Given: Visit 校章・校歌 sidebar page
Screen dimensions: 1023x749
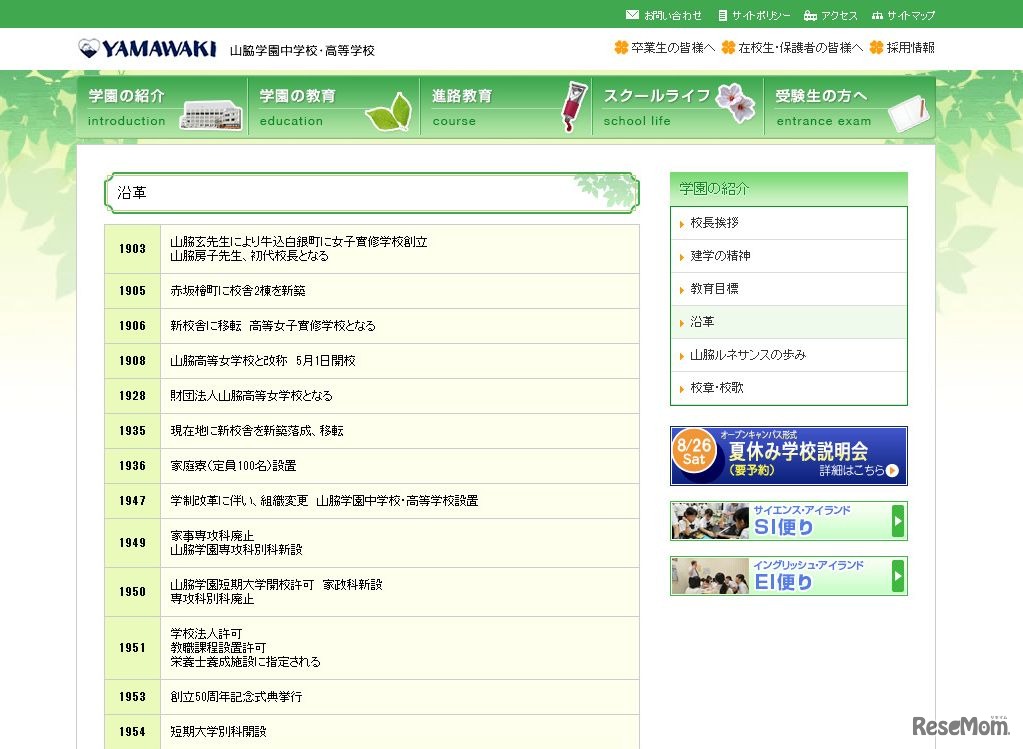Looking at the screenshot, I should click(717, 388).
